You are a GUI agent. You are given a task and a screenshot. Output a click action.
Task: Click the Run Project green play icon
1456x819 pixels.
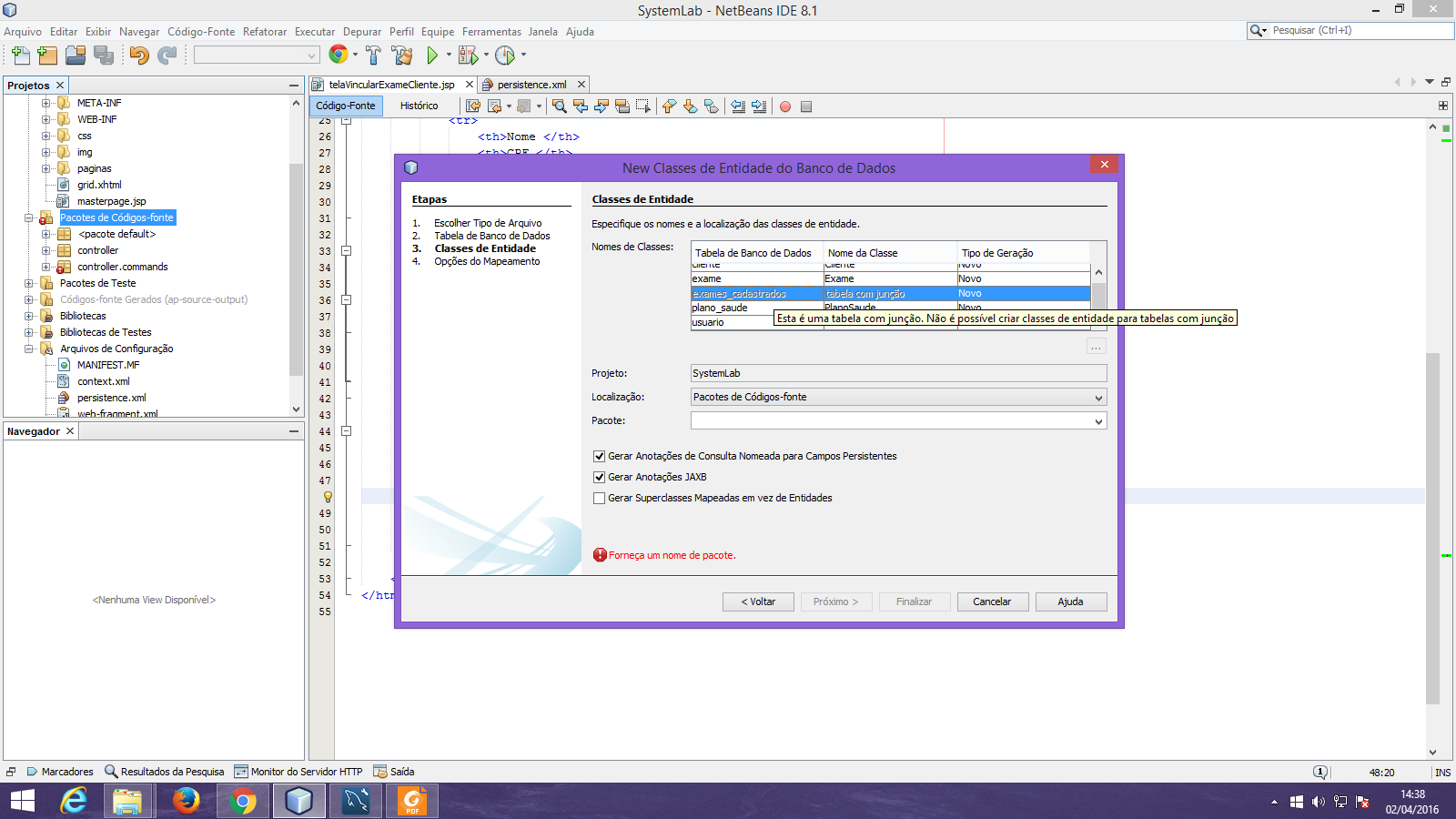(432, 56)
